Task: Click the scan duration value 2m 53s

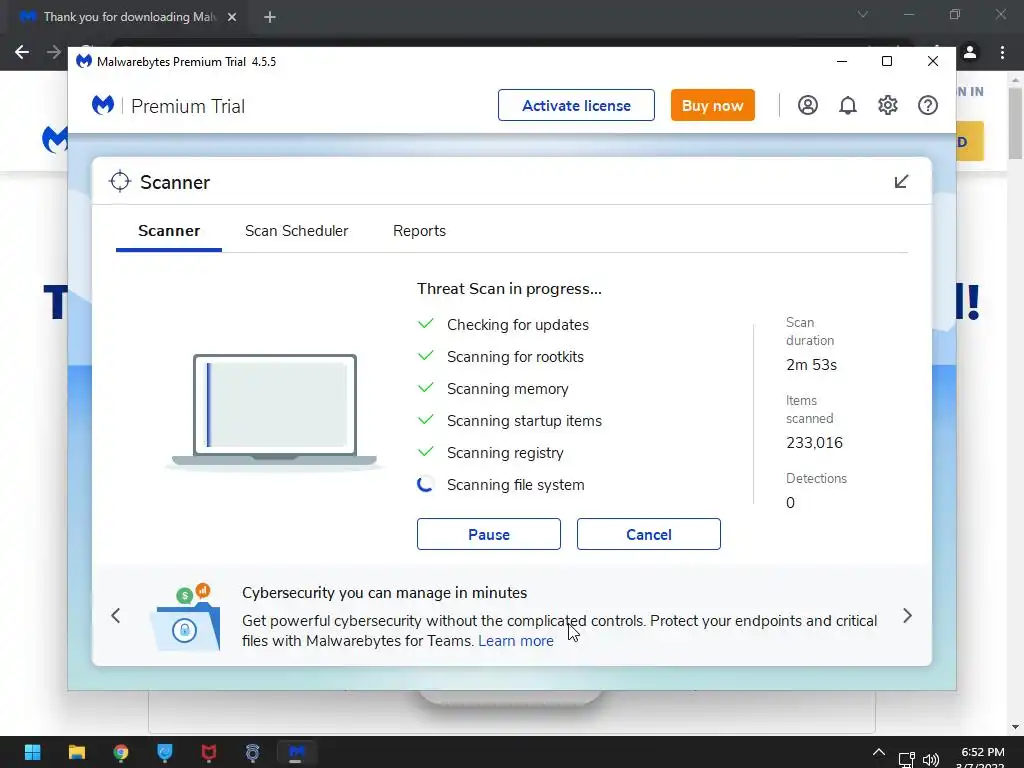Action: click(x=811, y=364)
